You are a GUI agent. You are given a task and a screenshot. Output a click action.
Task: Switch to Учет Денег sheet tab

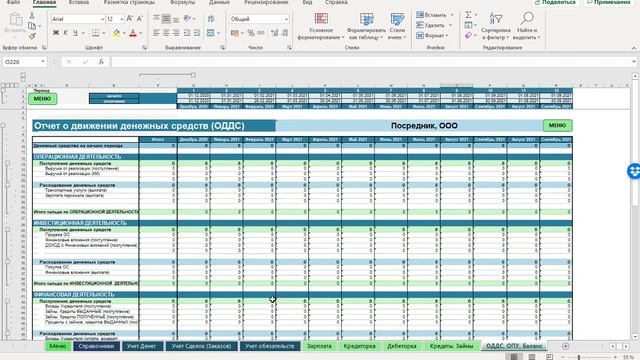tap(142, 346)
